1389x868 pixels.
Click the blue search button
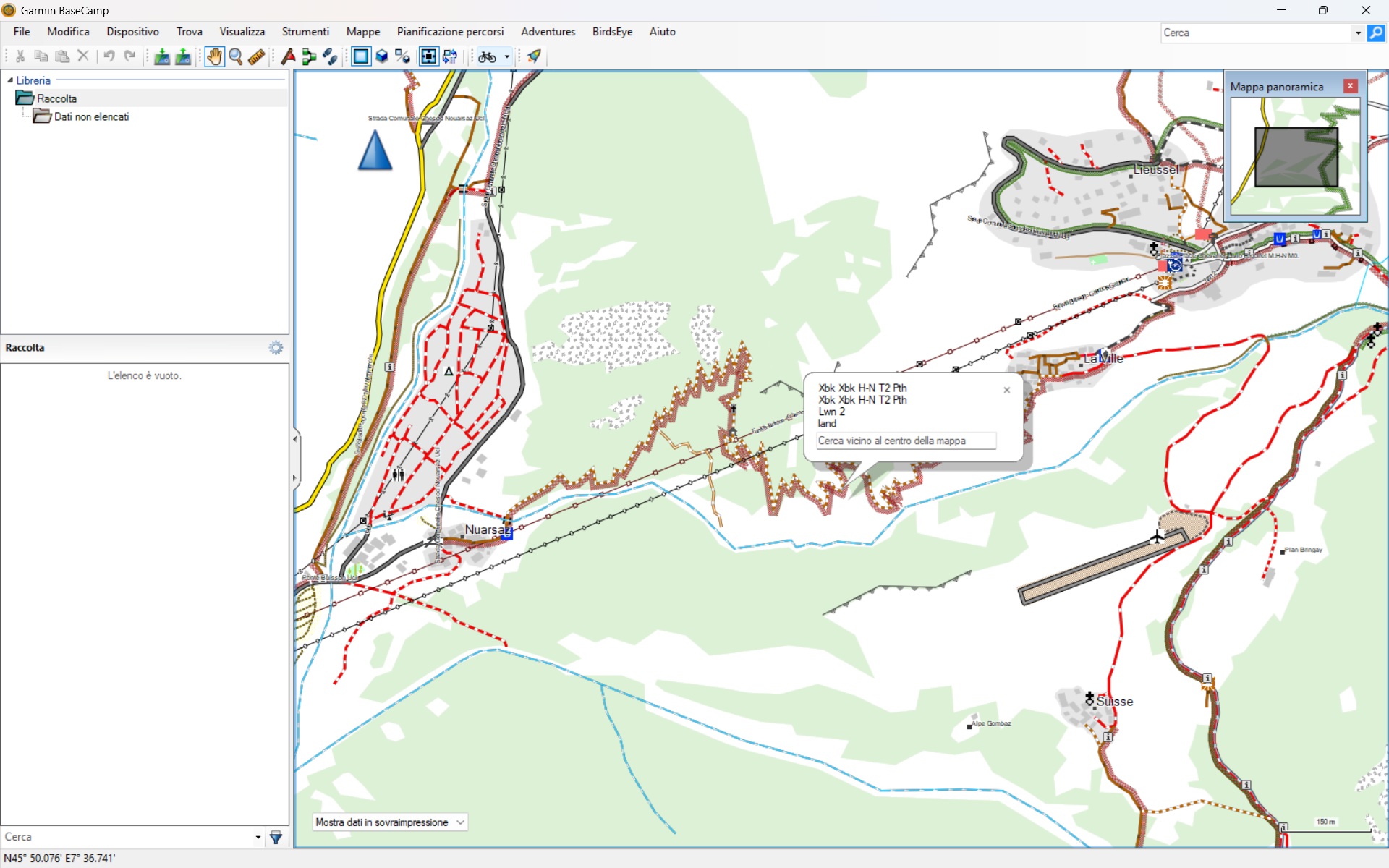(x=1375, y=33)
